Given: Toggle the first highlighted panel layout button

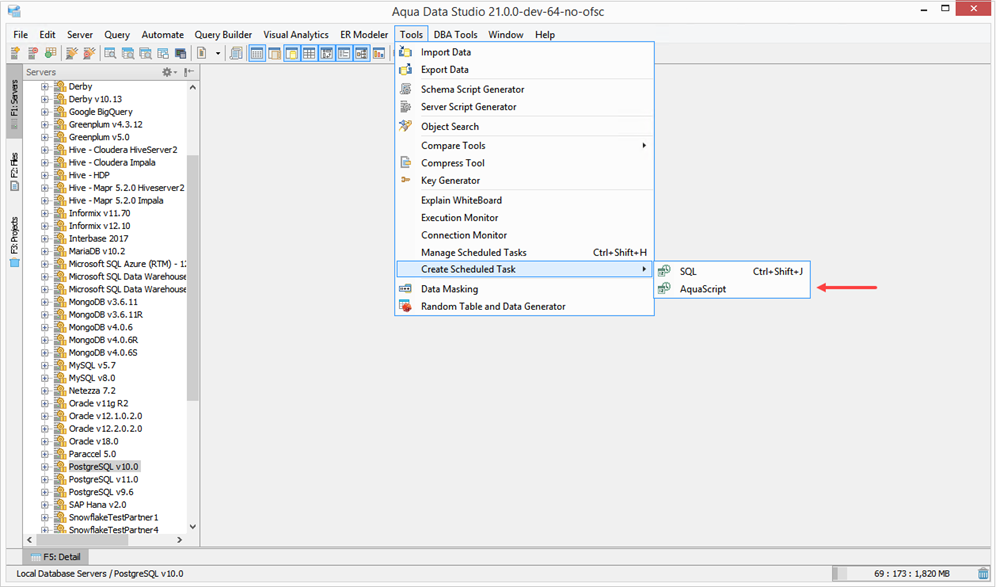Looking at the screenshot, I should pos(257,53).
